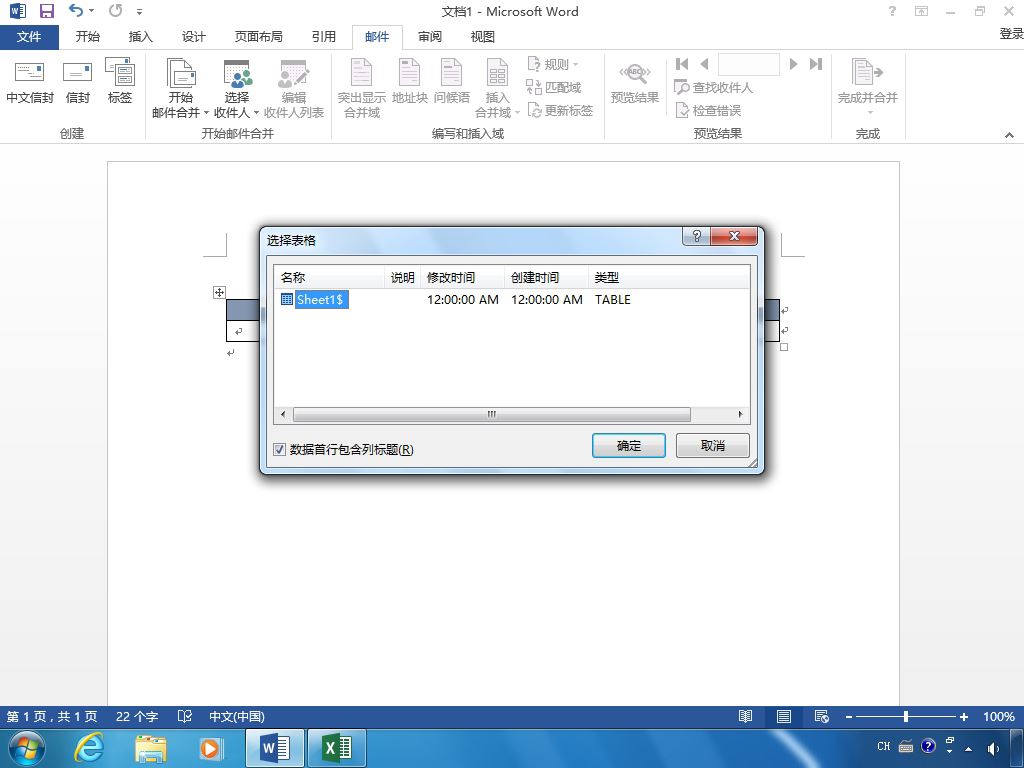Click the record number input box
The height and width of the screenshot is (768, 1024).
[x=748, y=64]
